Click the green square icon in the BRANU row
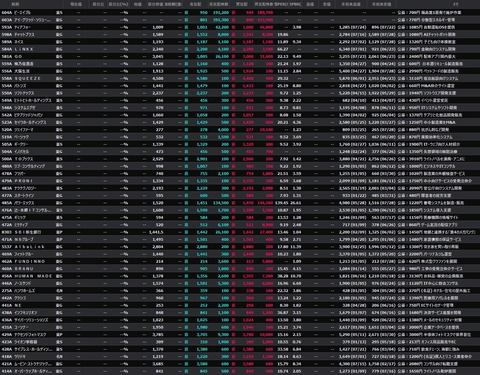Screen dimensions: 480x375 [186, 269]
